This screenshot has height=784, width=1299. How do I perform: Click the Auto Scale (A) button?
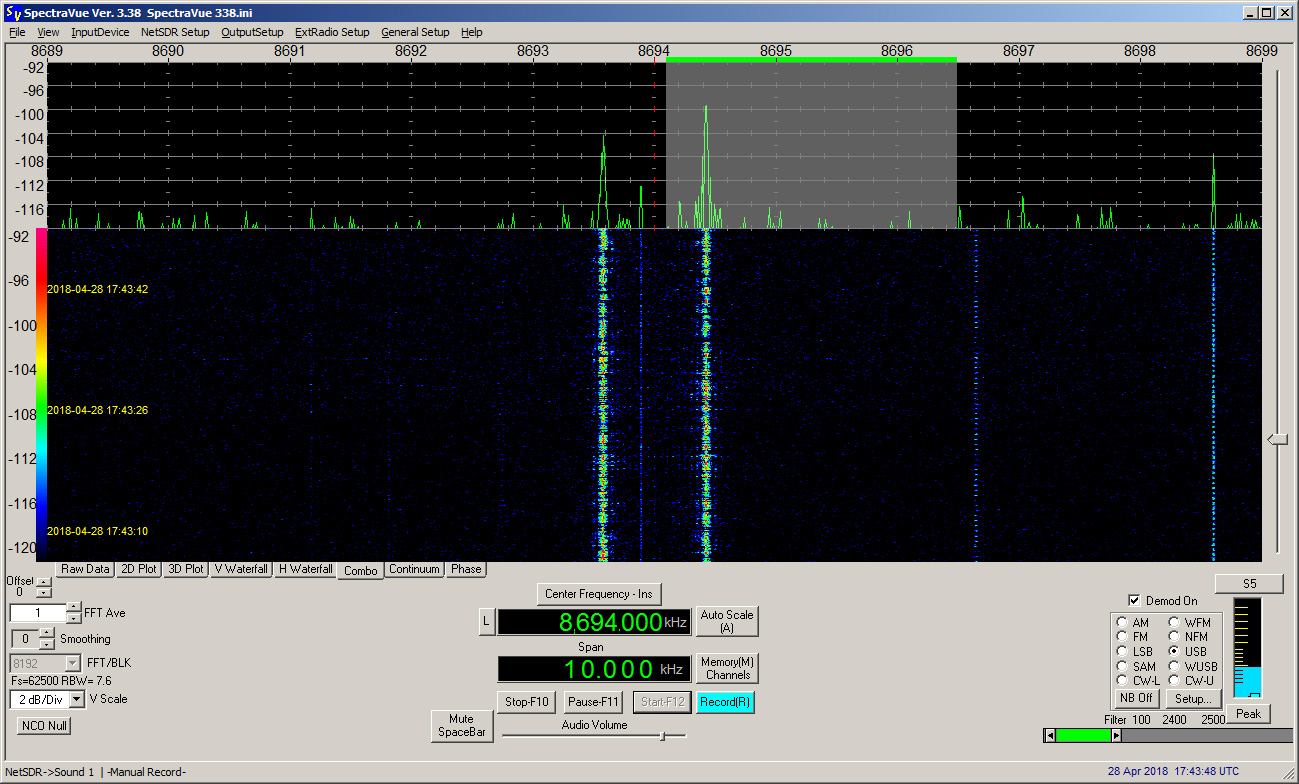coord(727,621)
